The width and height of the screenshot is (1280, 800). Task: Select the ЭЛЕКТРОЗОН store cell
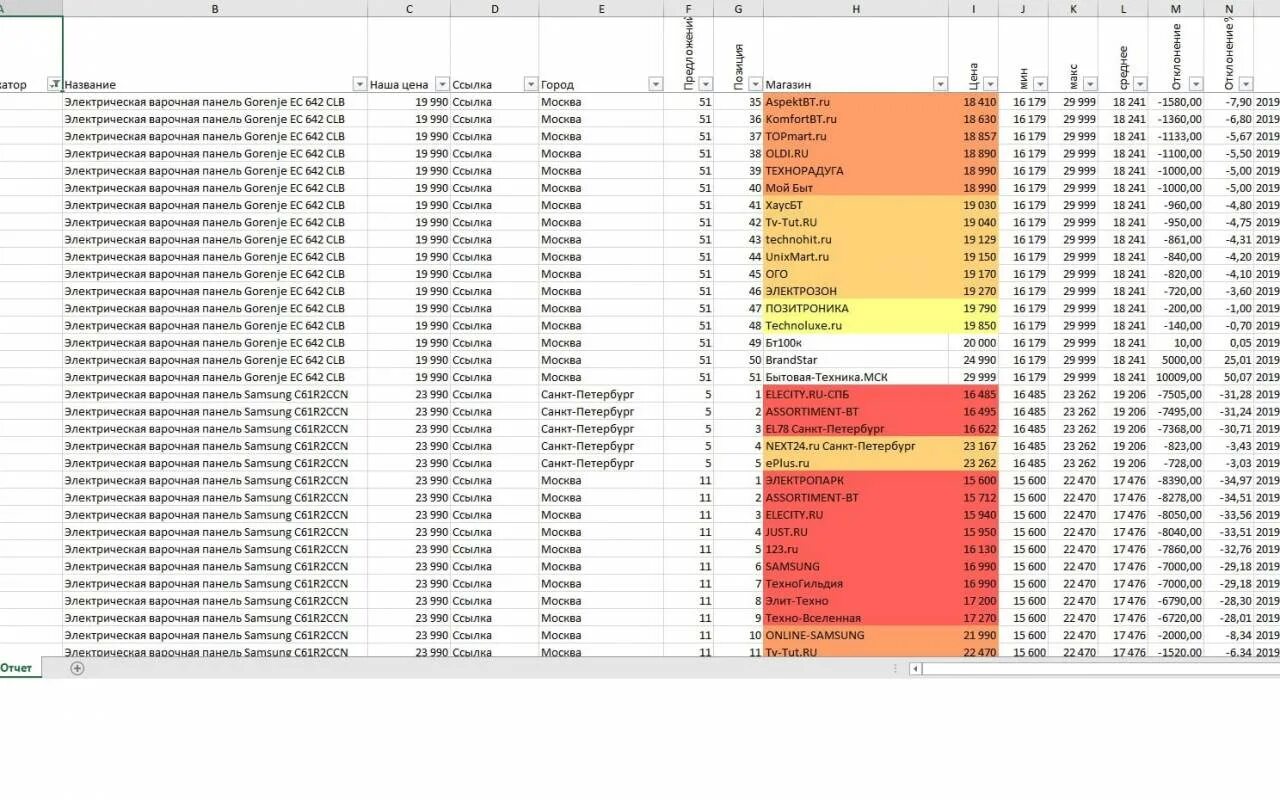pyautogui.click(x=856, y=291)
